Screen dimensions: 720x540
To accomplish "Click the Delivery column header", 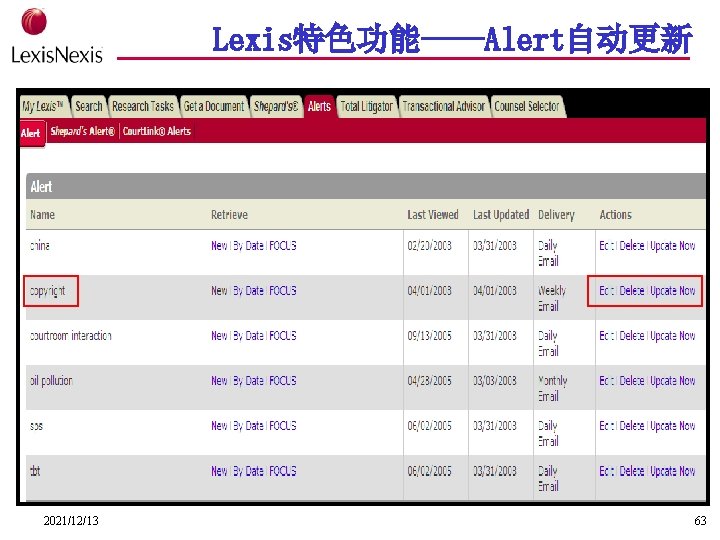I will [556, 215].
